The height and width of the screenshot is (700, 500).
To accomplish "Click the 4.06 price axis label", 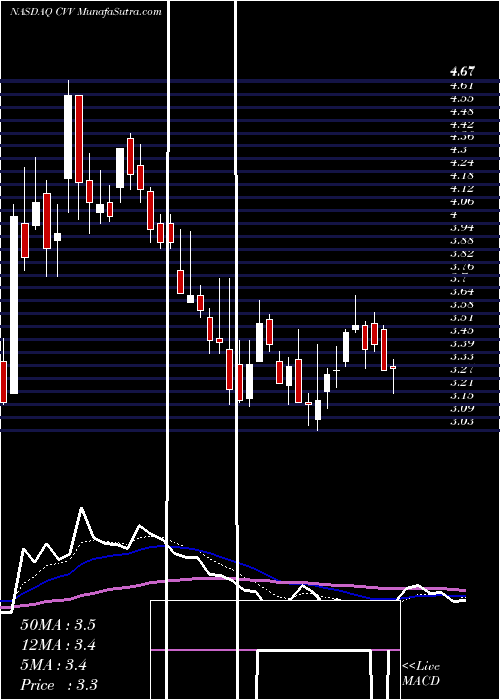I will [x=462, y=202].
